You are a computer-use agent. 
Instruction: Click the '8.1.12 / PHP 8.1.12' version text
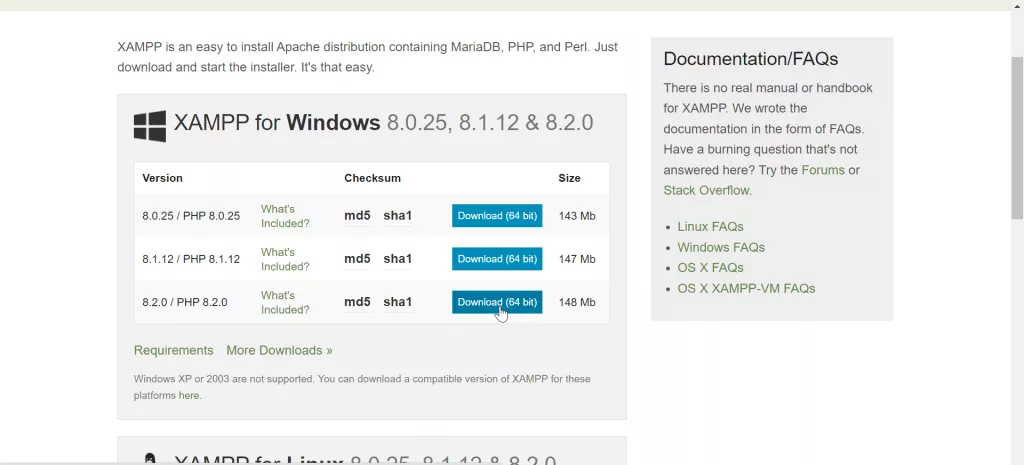(191, 259)
